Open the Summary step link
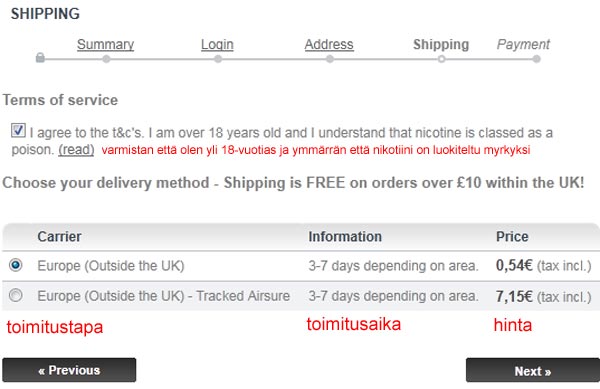Image resolution: width=600 pixels, height=389 pixels. [105, 44]
